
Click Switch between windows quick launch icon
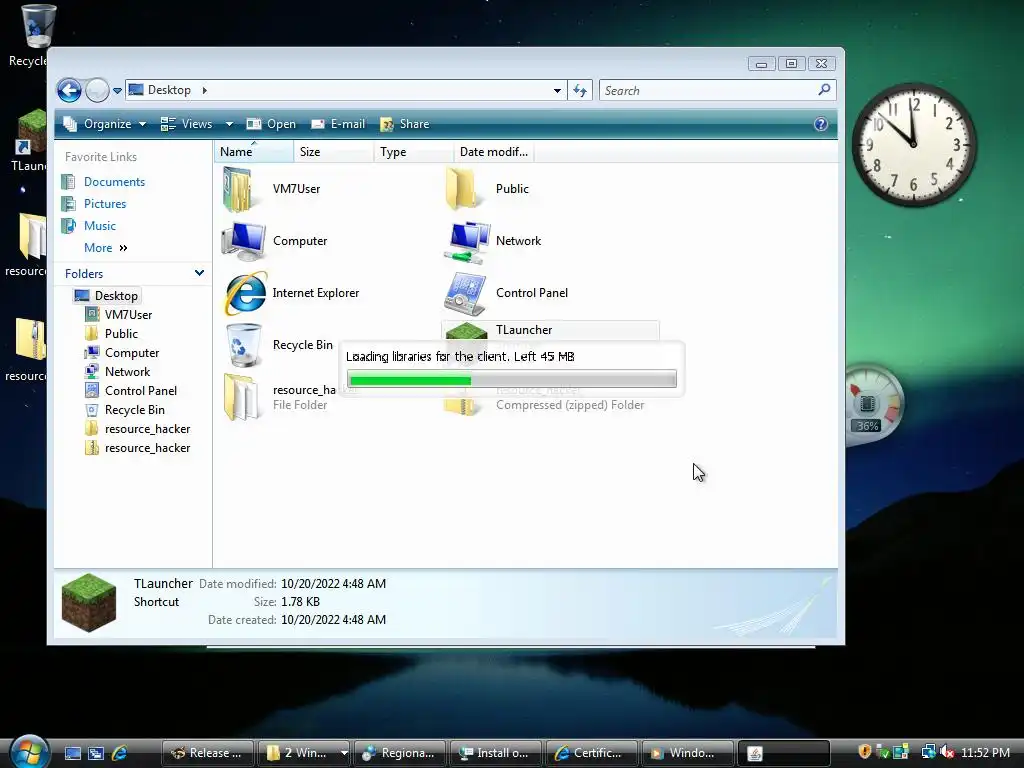(x=96, y=753)
